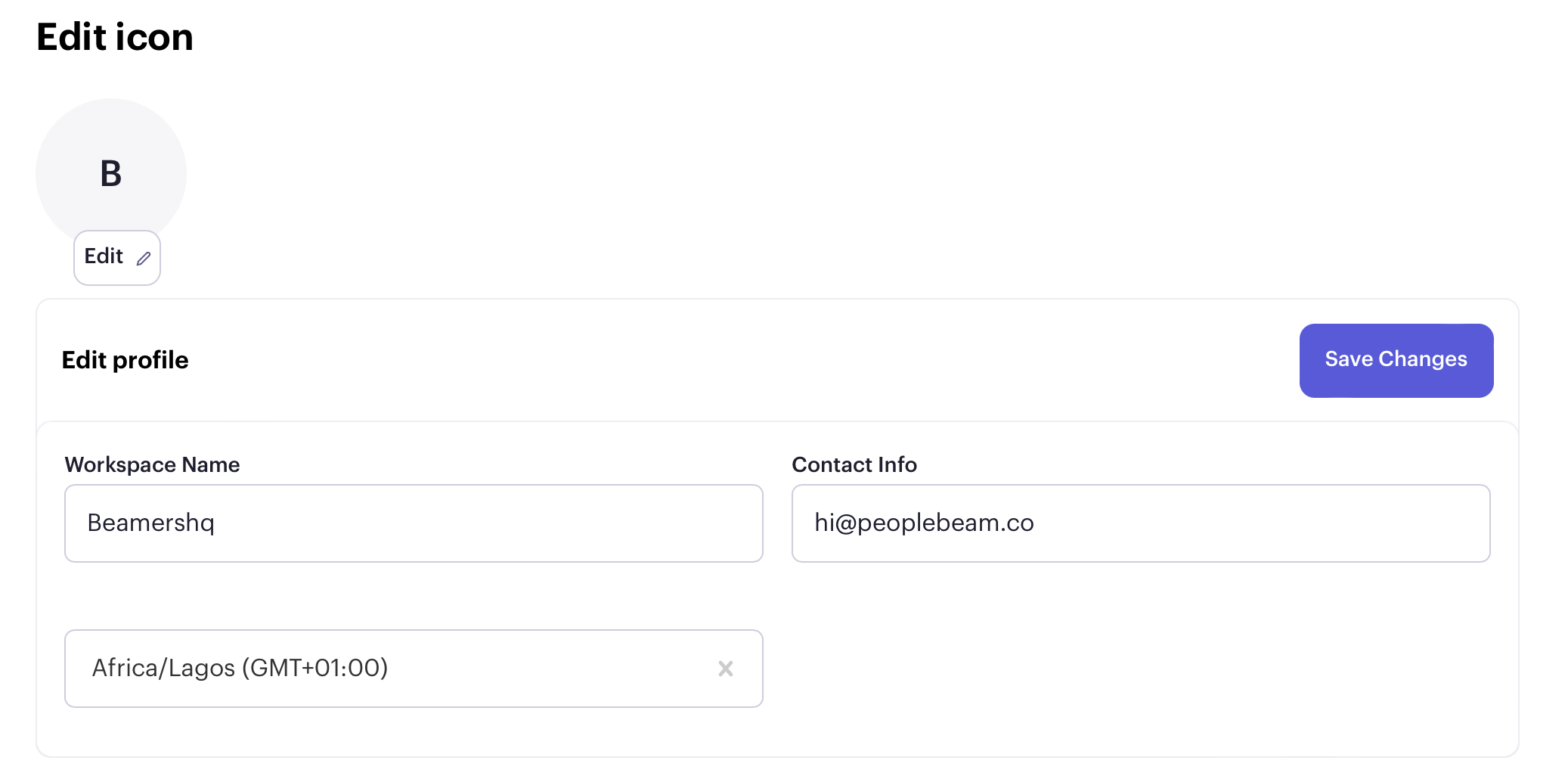
Task: Open the timezone dropdown
Action: 414,669
